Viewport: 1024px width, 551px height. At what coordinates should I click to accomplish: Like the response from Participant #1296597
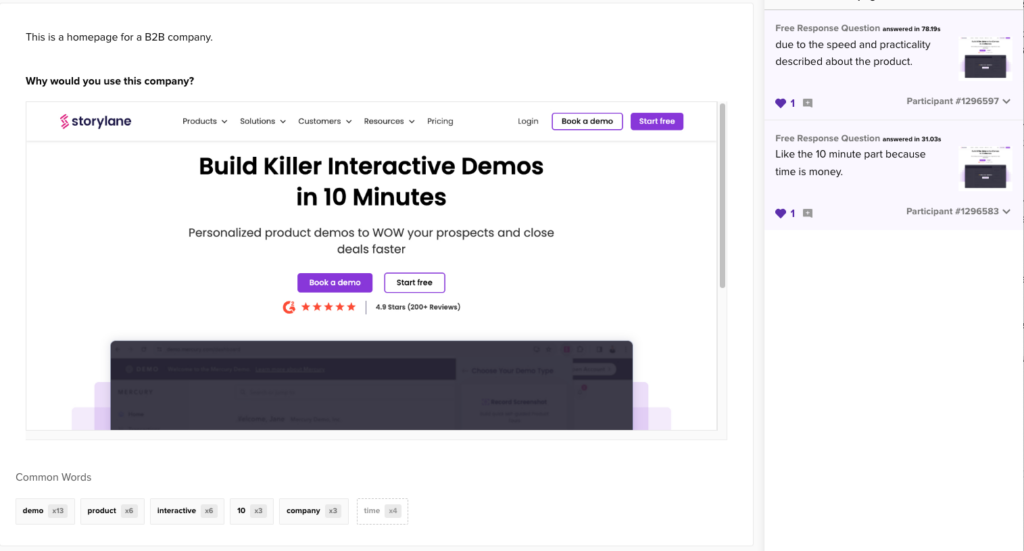[780, 103]
